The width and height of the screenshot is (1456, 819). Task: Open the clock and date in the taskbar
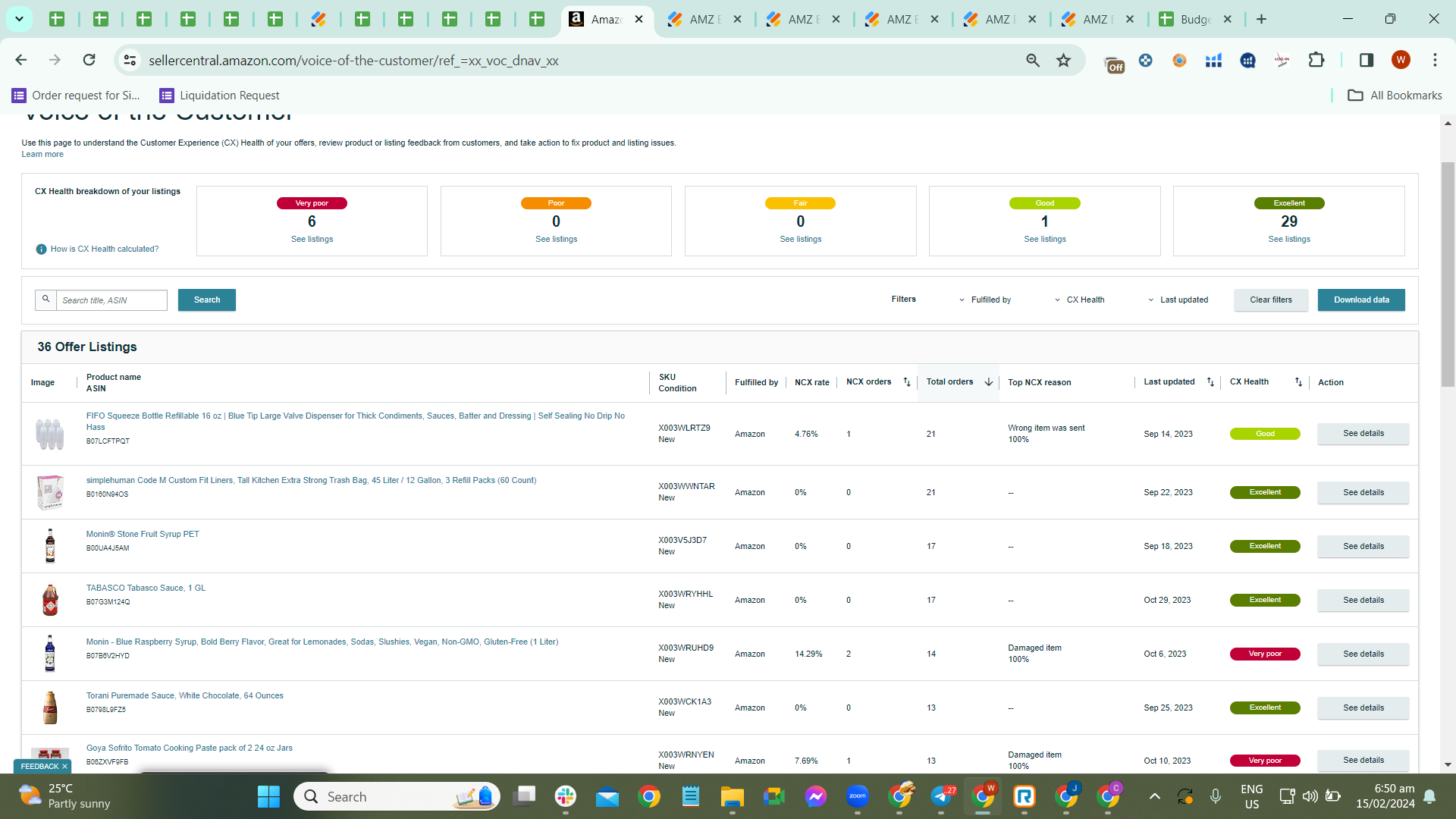click(x=1385, y=796)
